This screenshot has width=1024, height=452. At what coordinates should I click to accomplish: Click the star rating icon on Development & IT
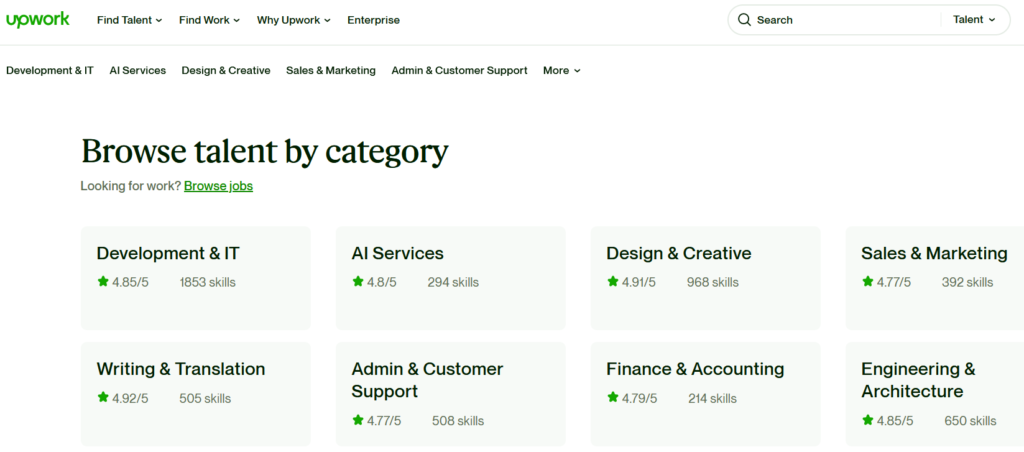103,282
